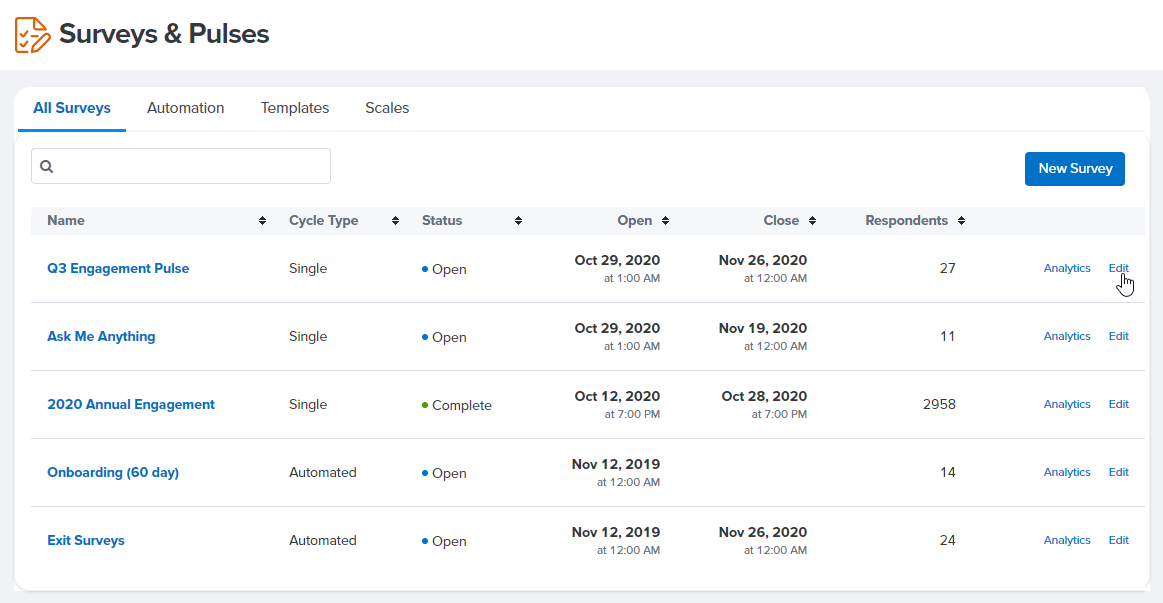Image resolution: width=1163 pixels, height=603 pixels.
Task: Edit the 2020 Annual Engagement survey
Action: tap(1118, 404)
